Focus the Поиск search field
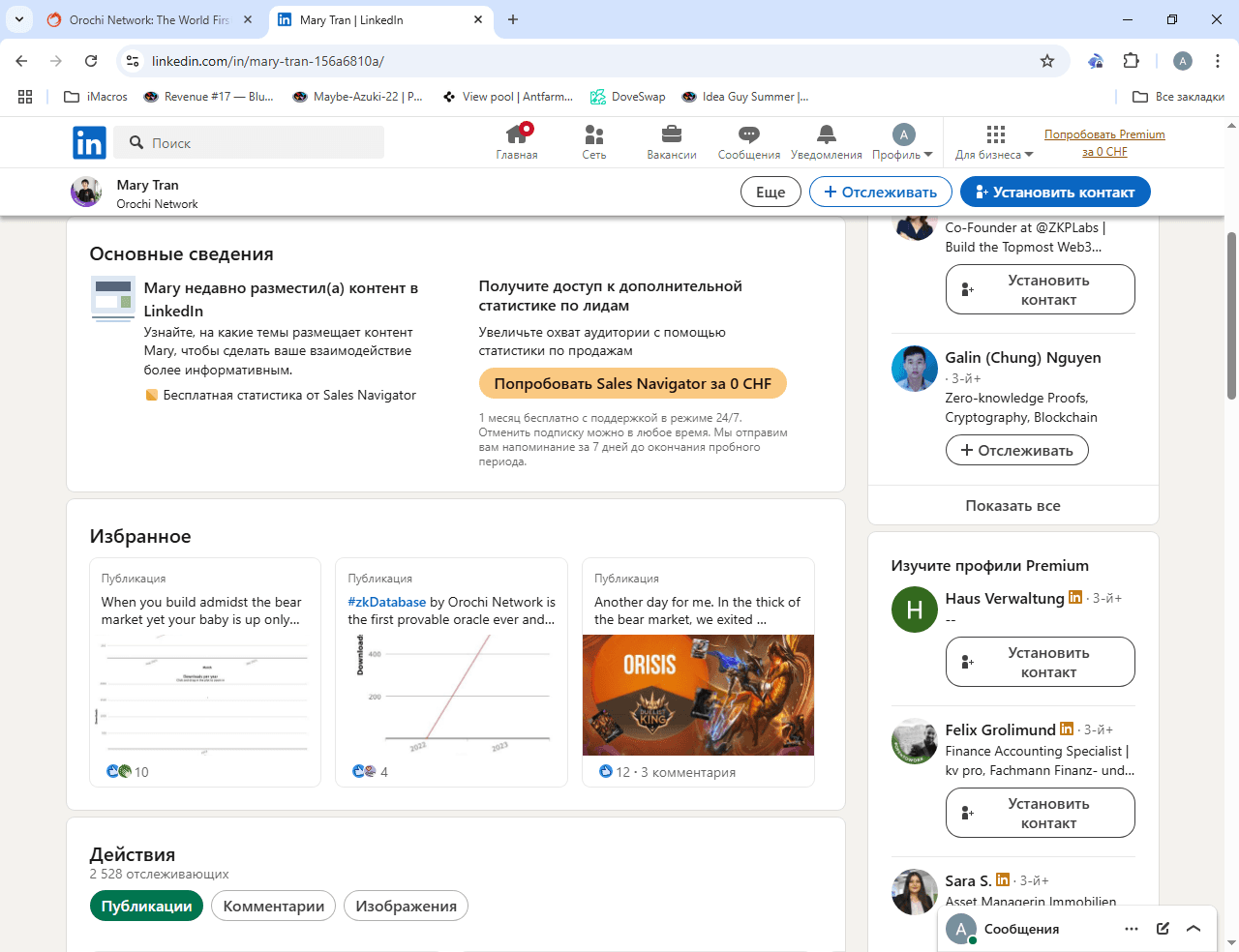 249,142
